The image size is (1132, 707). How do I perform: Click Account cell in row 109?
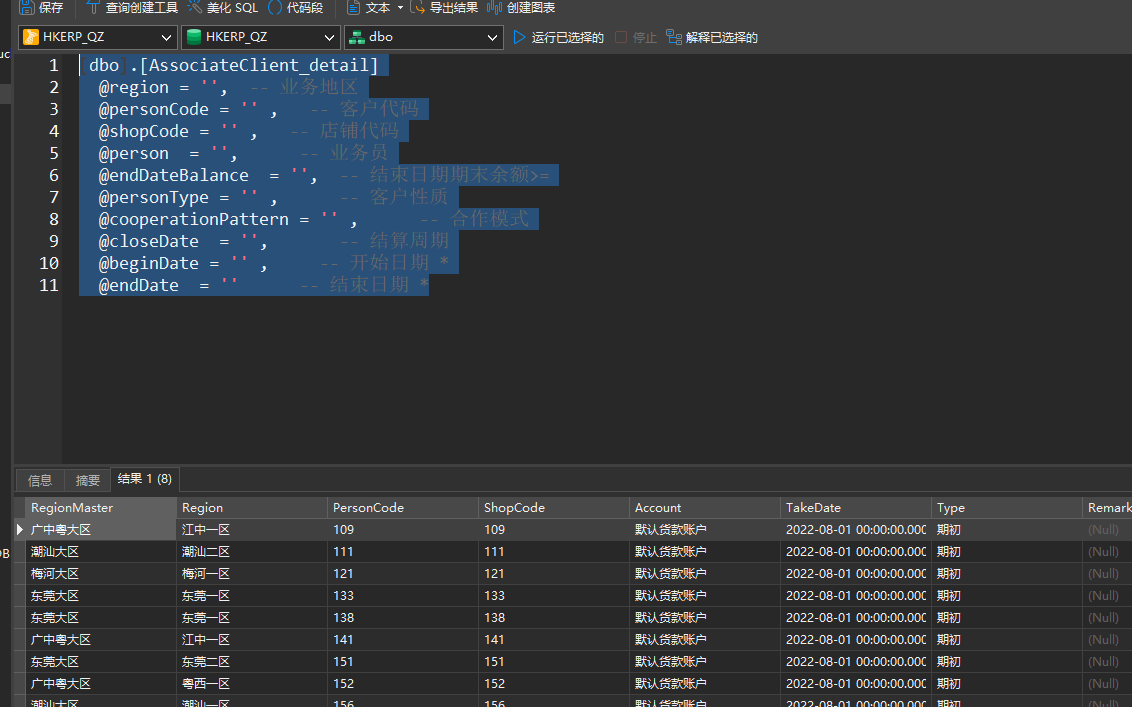click(x=704, y=529)
